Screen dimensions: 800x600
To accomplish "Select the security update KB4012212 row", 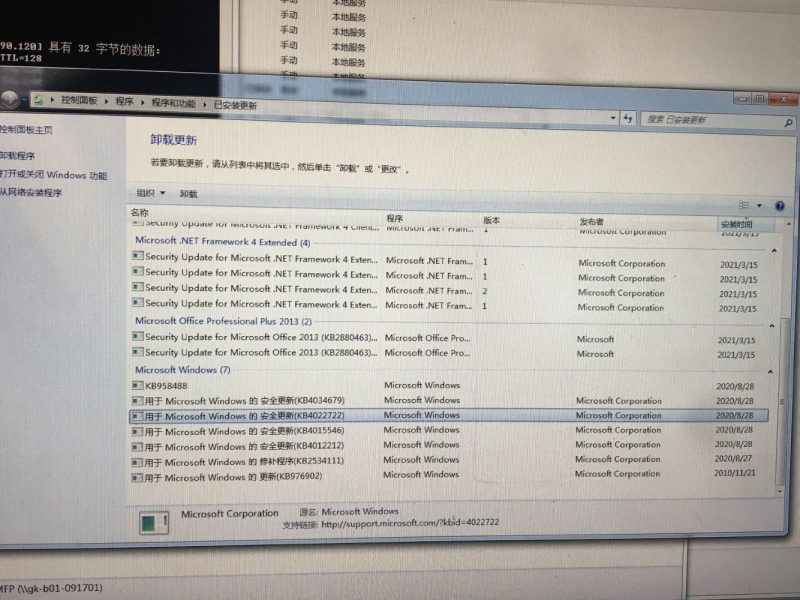I will [x=449, y=445].
